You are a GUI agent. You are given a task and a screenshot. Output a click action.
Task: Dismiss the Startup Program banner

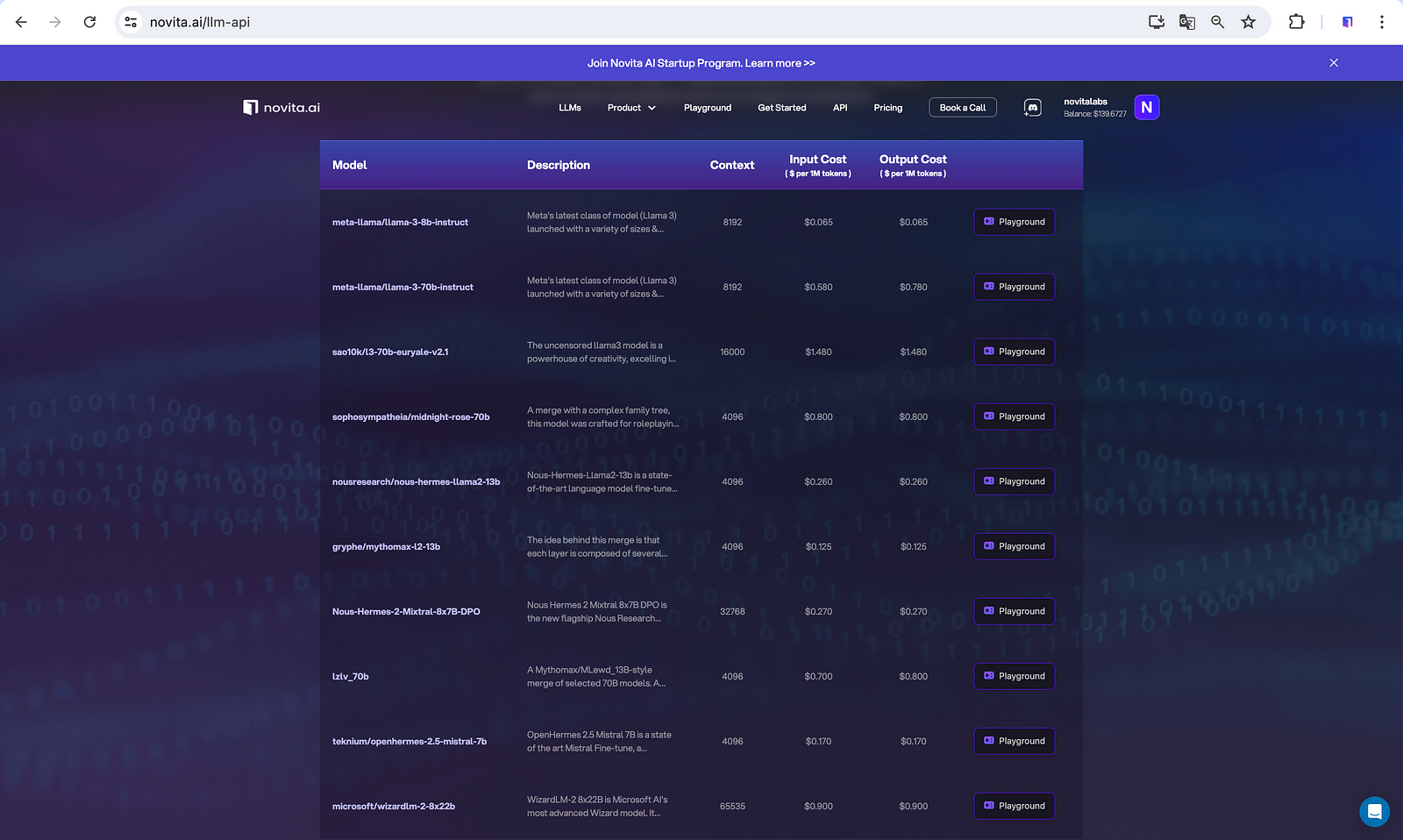1334,63
